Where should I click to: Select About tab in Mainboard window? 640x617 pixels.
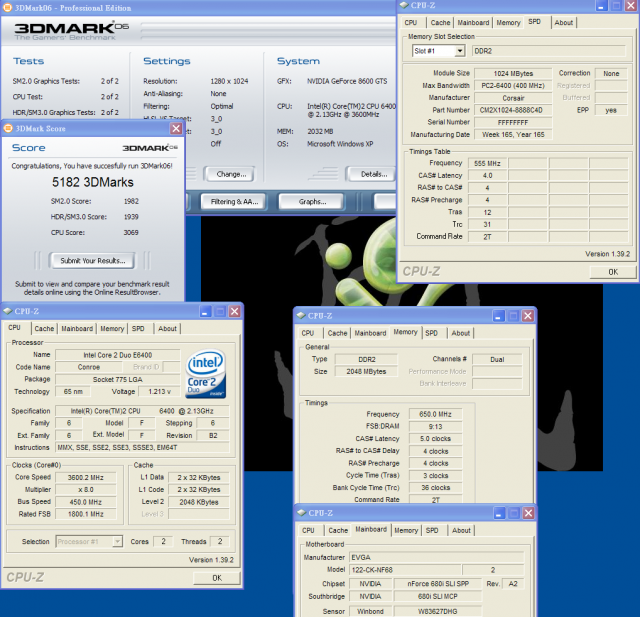click(461, 530)
